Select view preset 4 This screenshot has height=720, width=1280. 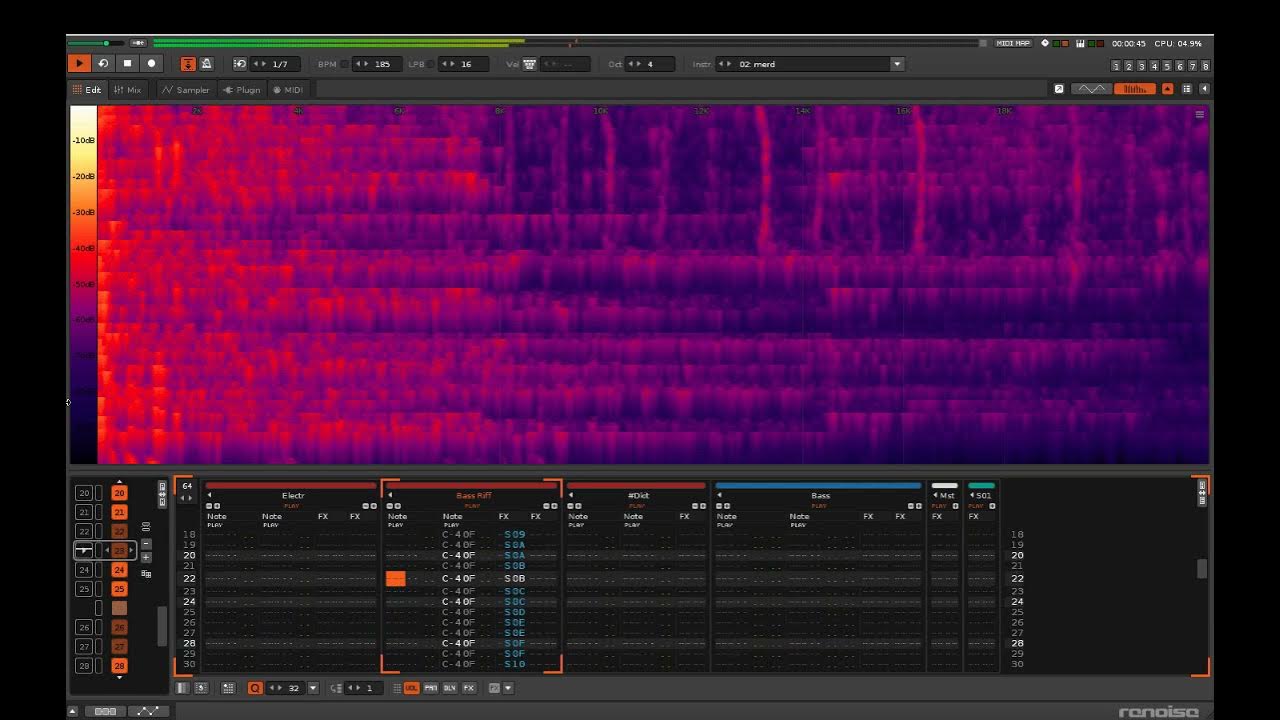(x=1154, y=66)
